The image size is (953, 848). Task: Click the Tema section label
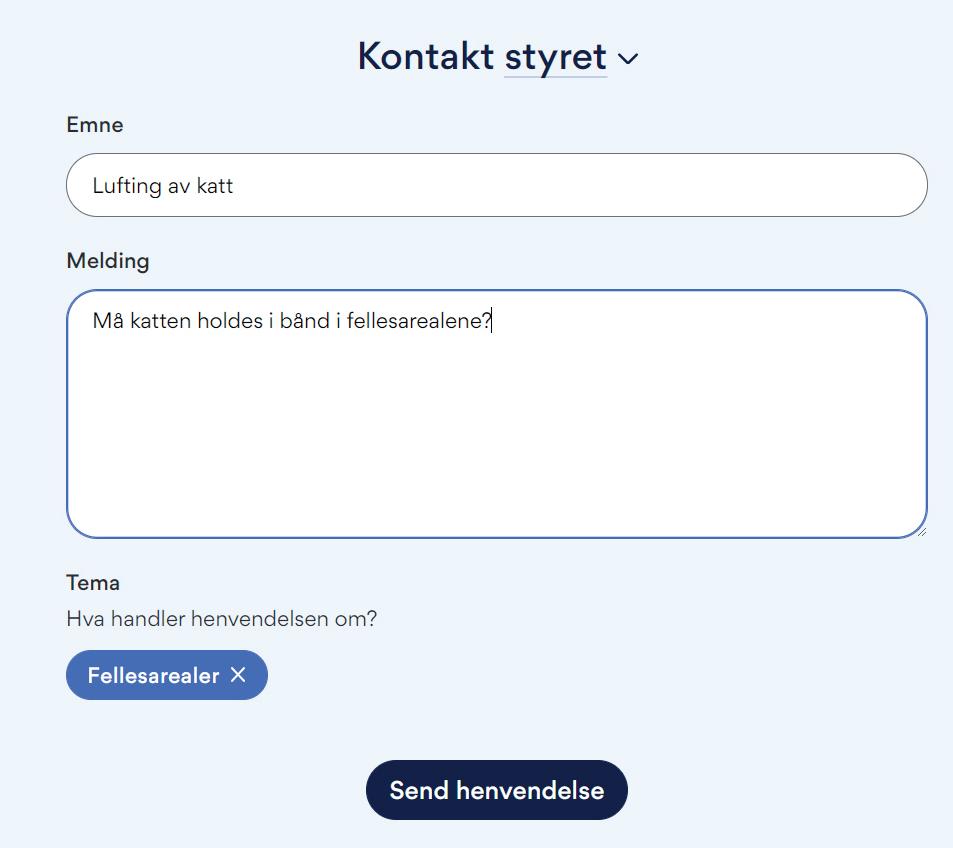point(93,582)
